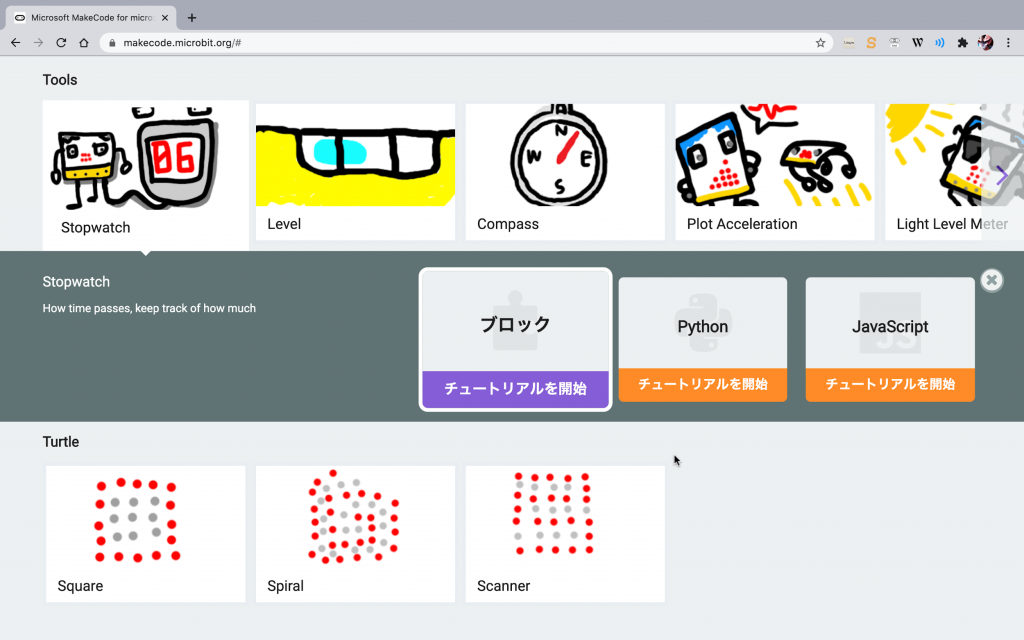Click the browser back arrow
This screenshot has height=640, width=1024.
(15, 43)
